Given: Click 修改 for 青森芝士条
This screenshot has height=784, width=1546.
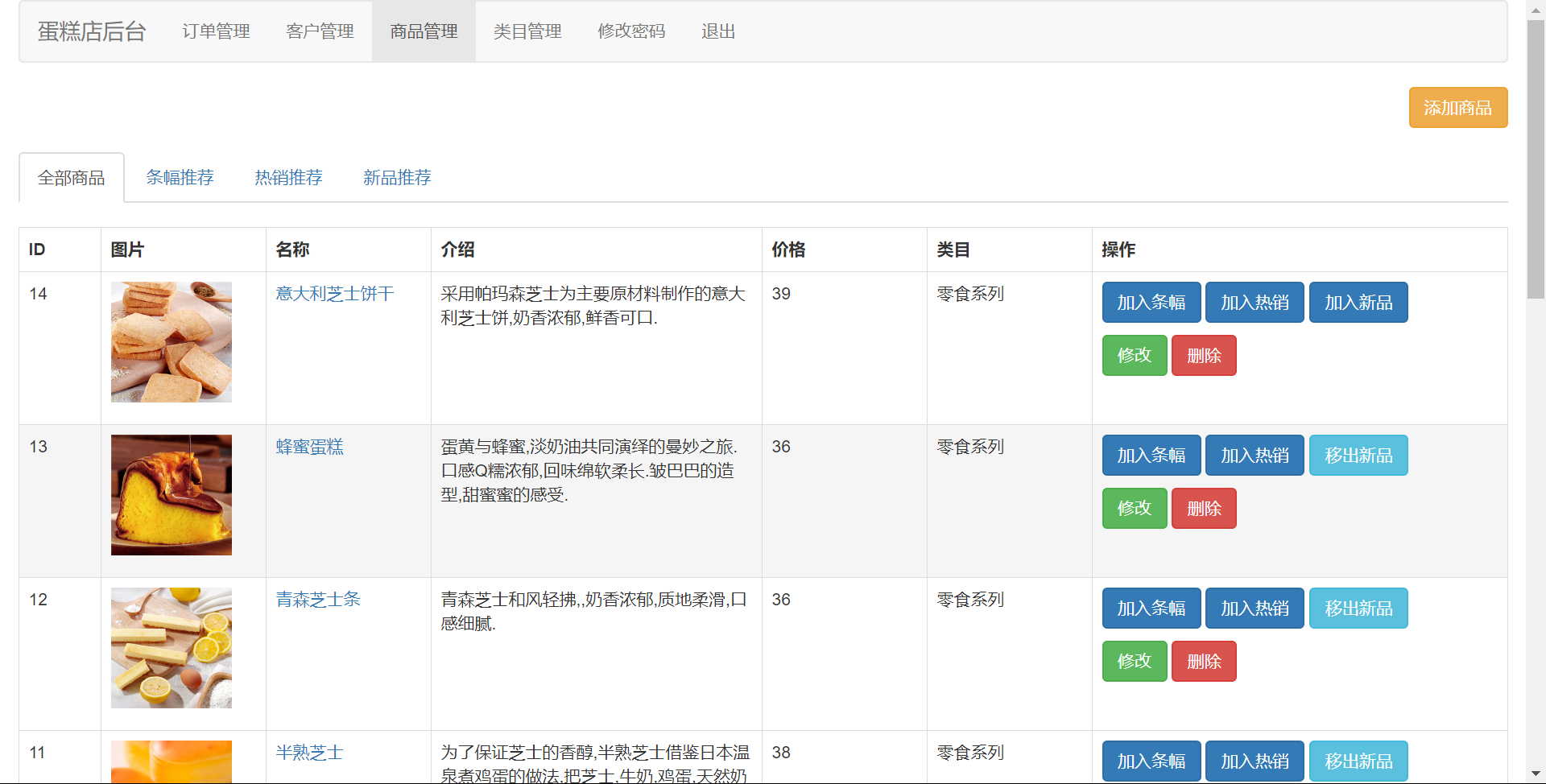Looking at the screenshot, I should click(1135, 662).
